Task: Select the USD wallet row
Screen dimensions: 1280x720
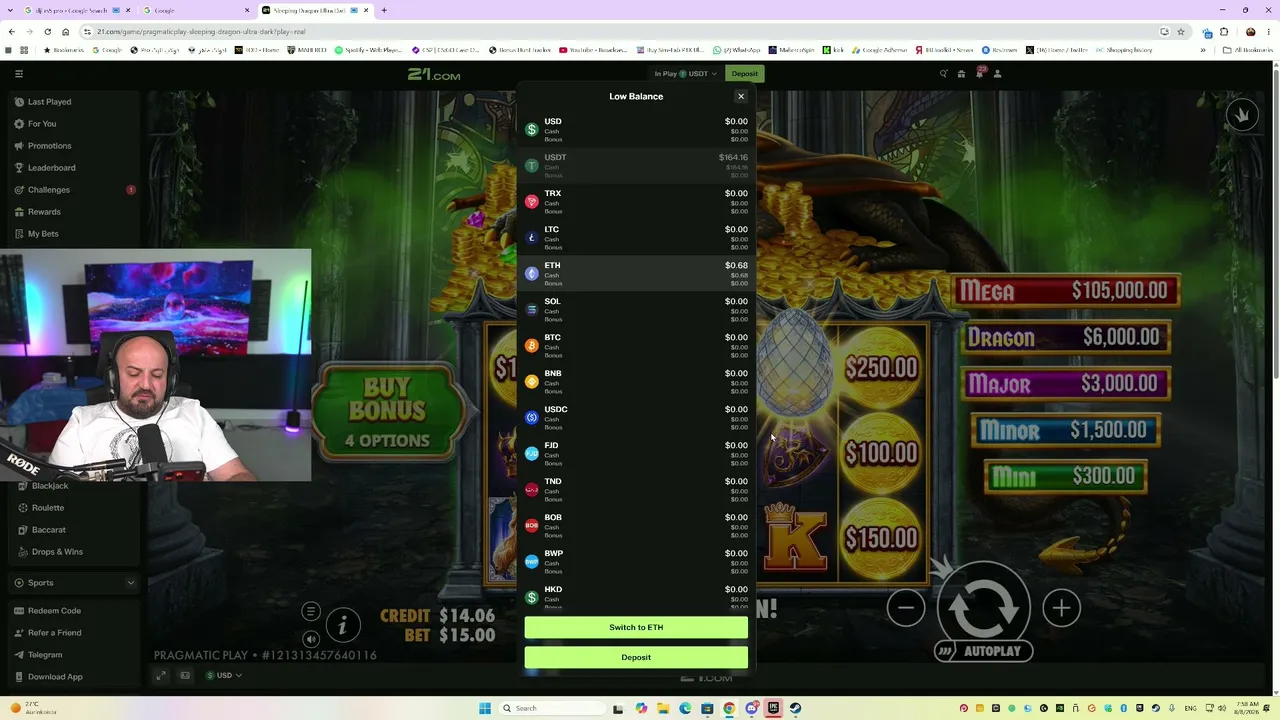Action: [x=636, y=129]
